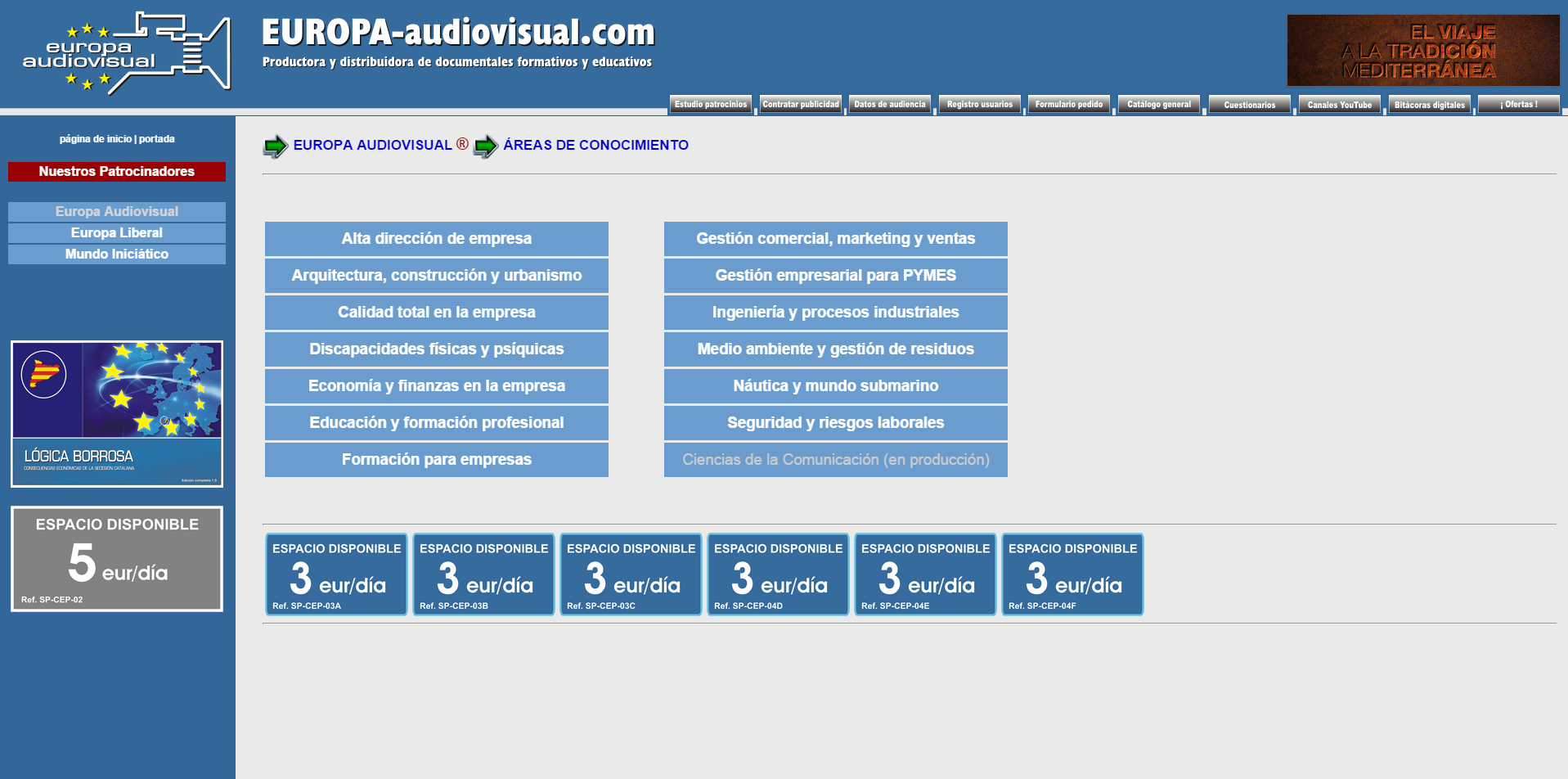Open Economía y finanzas en la empresa
Image resolution: width=1568 pixels, height=779 pixels.
437,386
